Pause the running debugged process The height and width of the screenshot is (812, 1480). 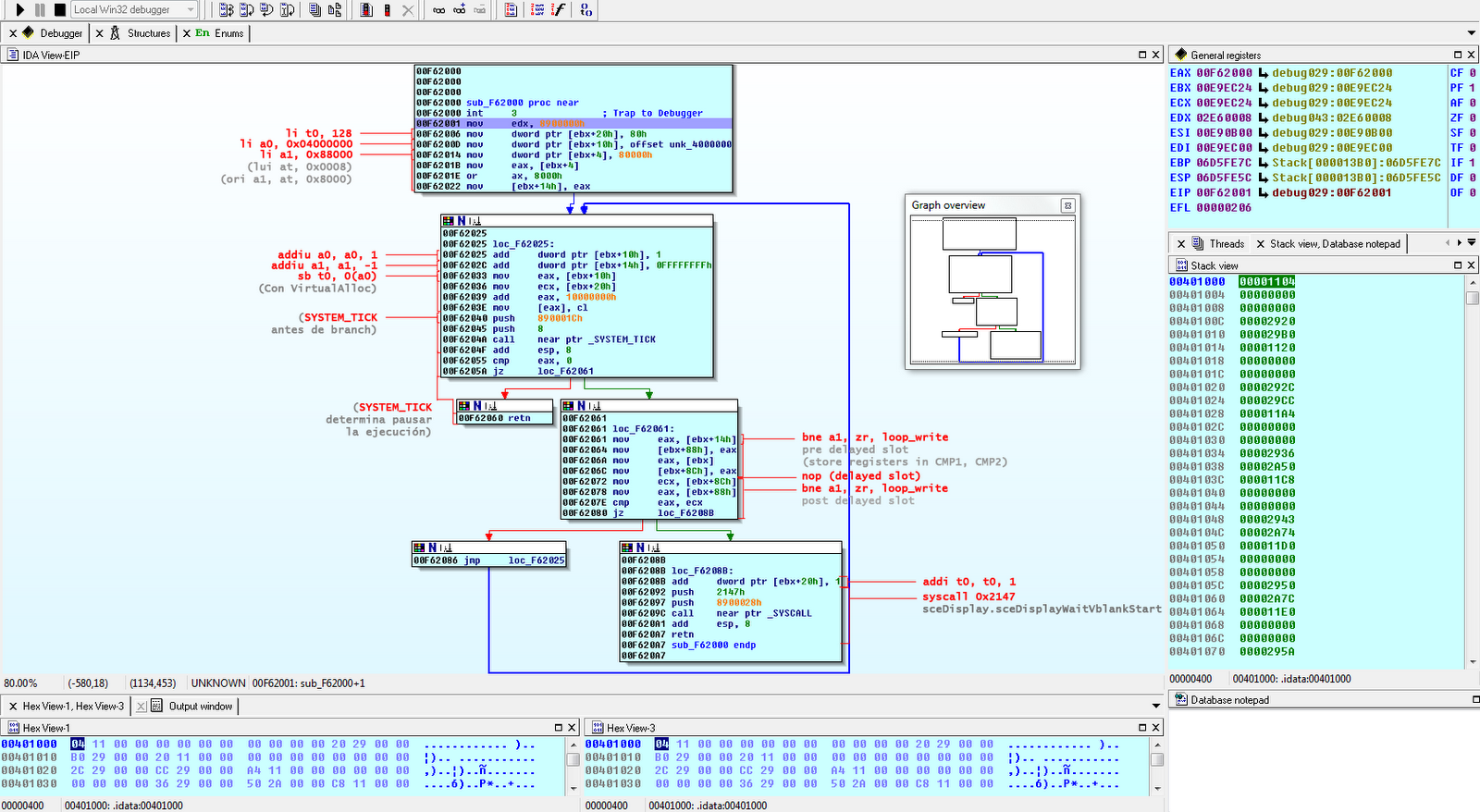[x=40, y=10]
